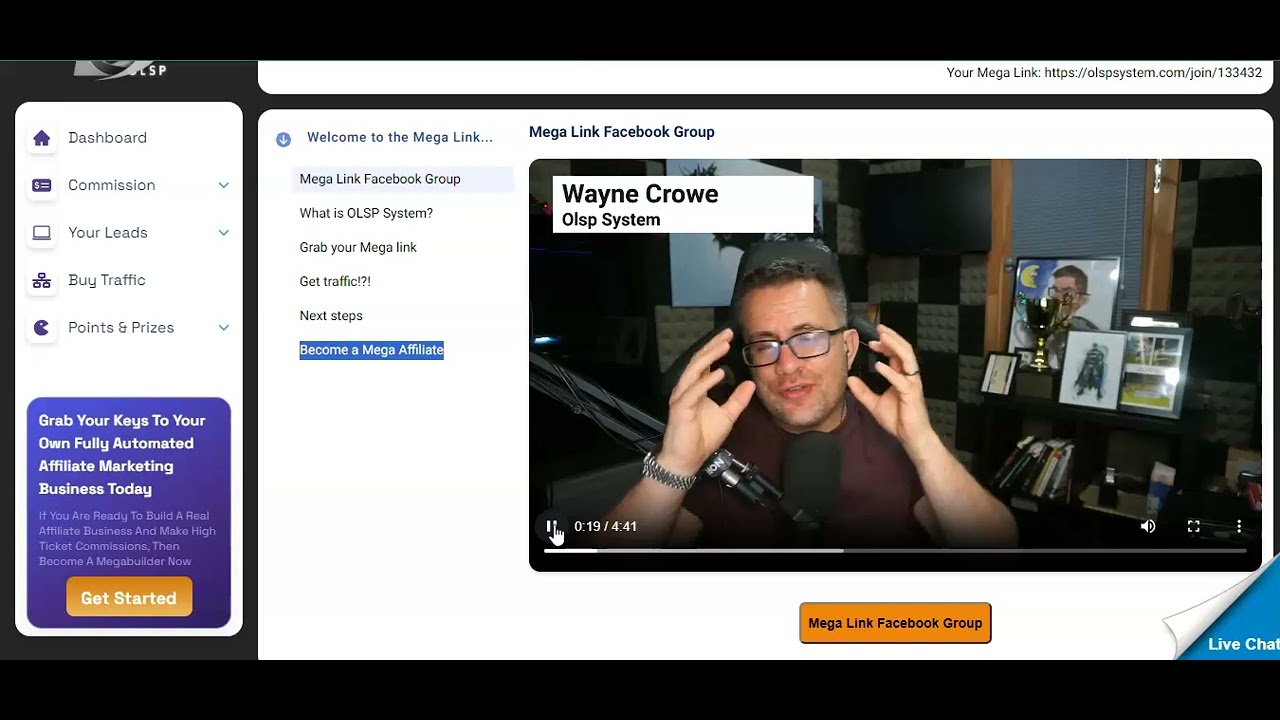Click the Buy Traffic network icon
This screenshot has height=720, width=1280.
click(42, 281)
